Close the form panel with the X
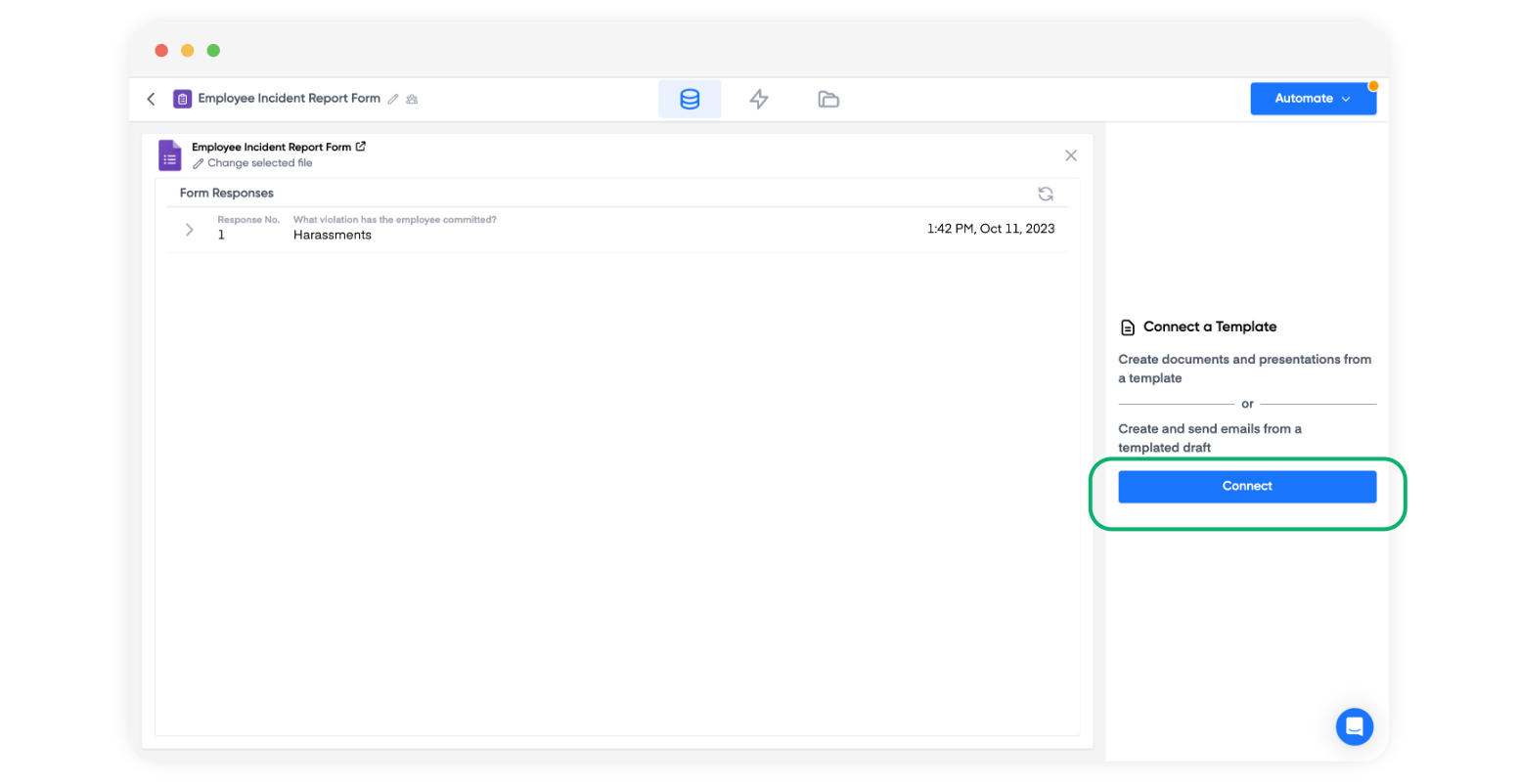Image resolution: width=1518 pixels, height=784 pixels. point(1071,155)
